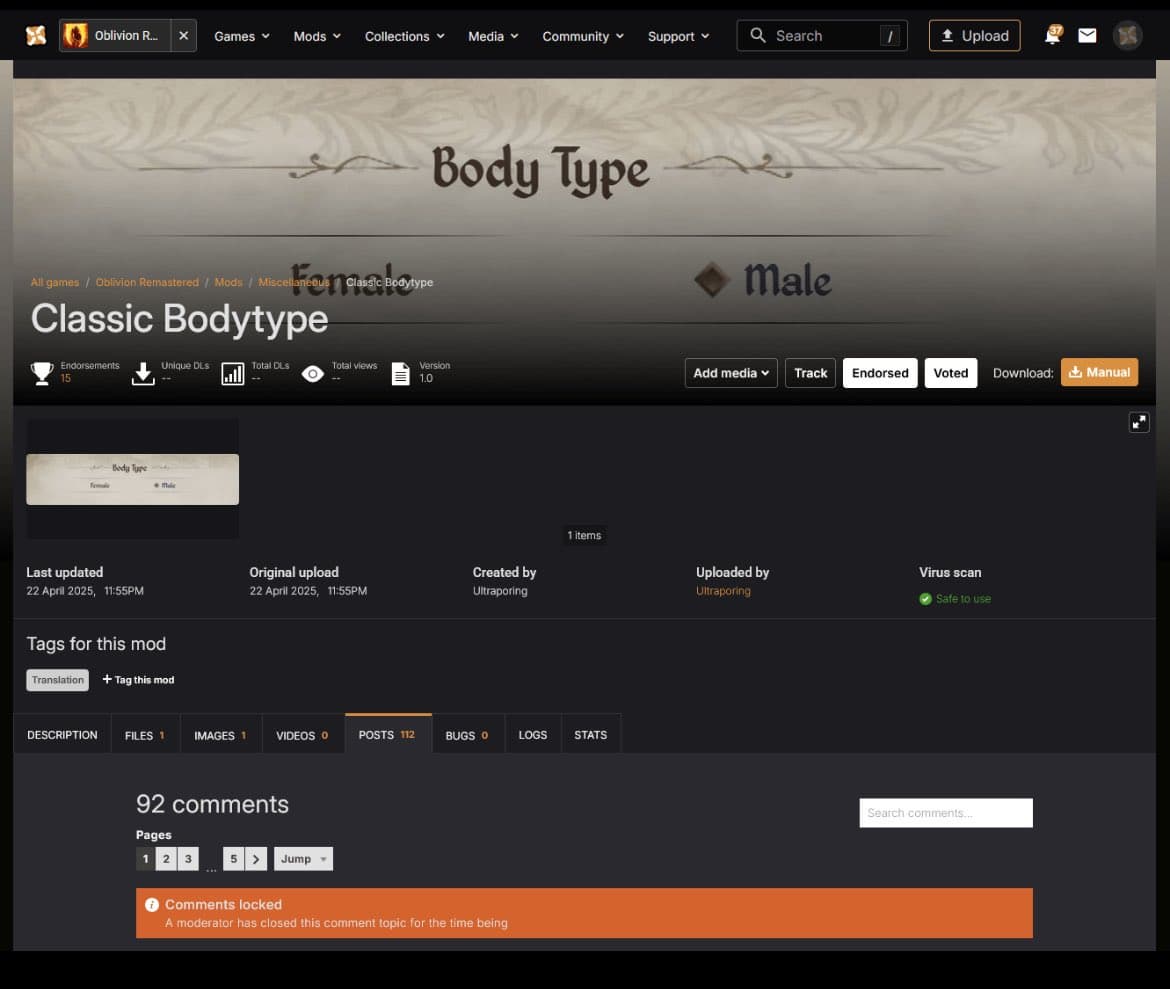The image size is (1170, 989).
Task: Close the Oblivion Remastered game filter
Action: click(x=184, y=35)
